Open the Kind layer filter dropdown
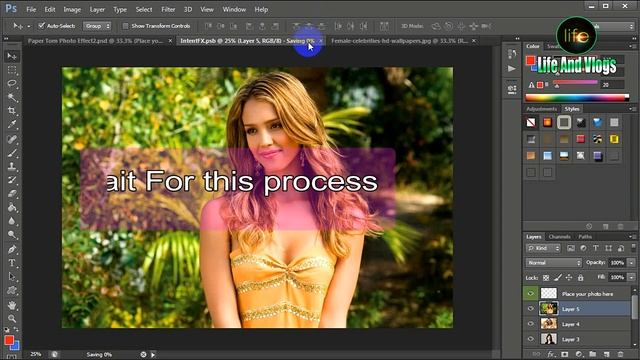 [x=543, y=248]
